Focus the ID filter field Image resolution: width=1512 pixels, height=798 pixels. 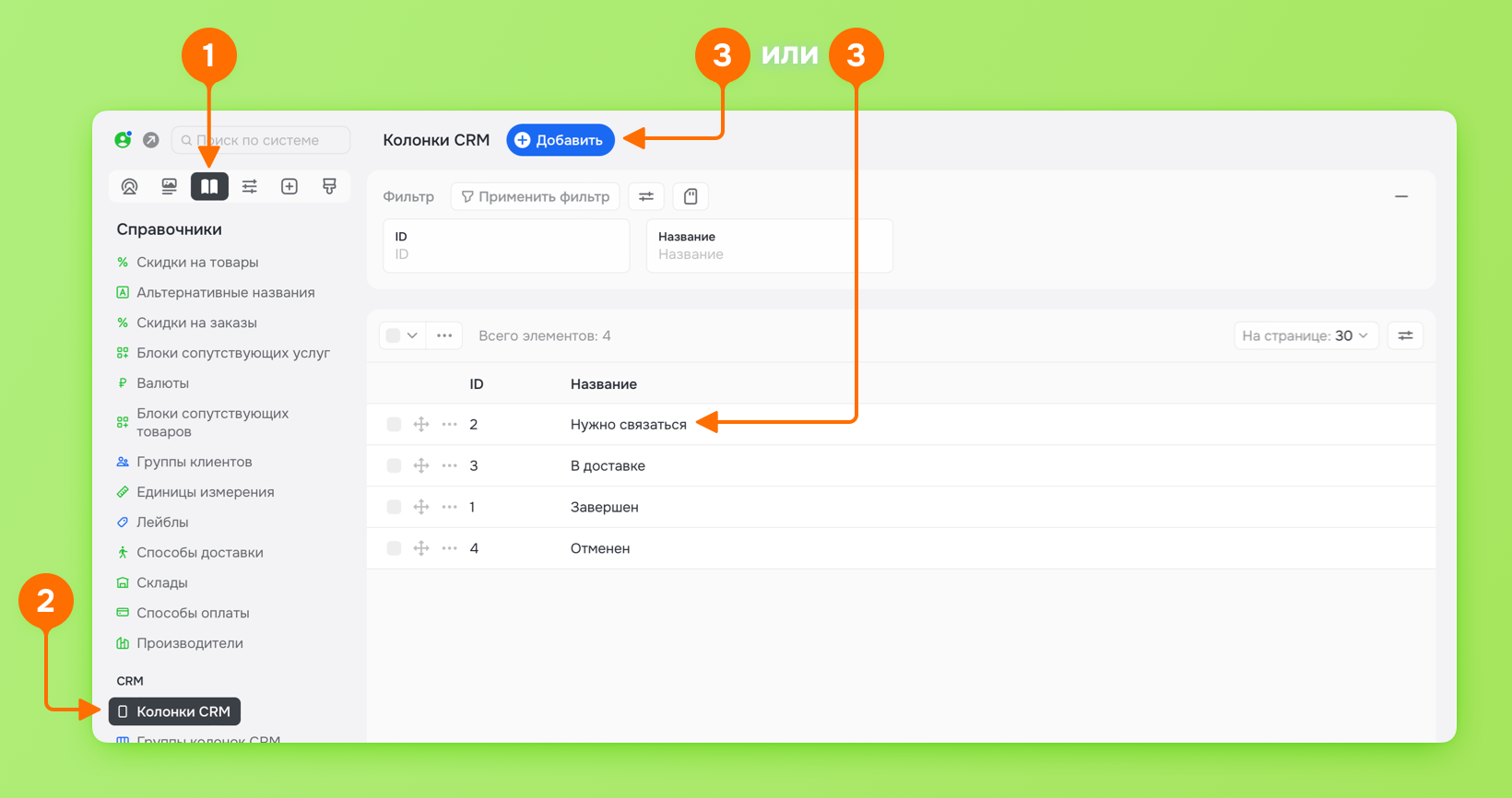click(x=506, y=246)
